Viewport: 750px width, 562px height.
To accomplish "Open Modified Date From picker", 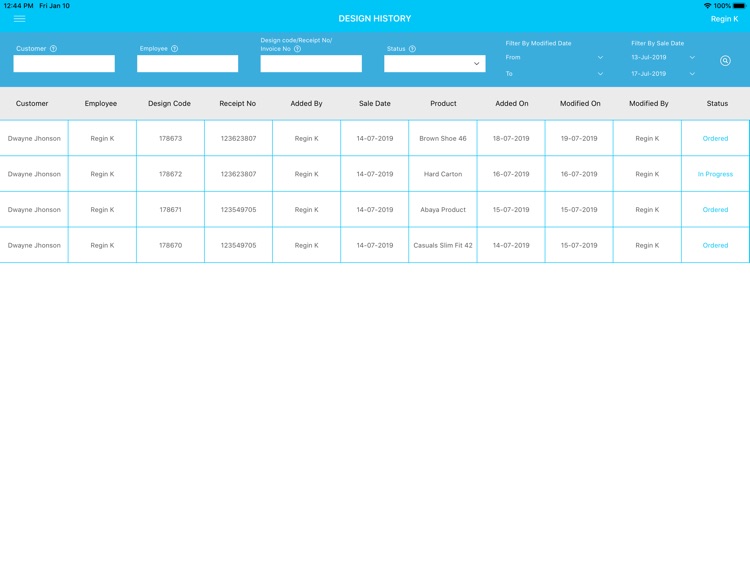I will (554, 57).
